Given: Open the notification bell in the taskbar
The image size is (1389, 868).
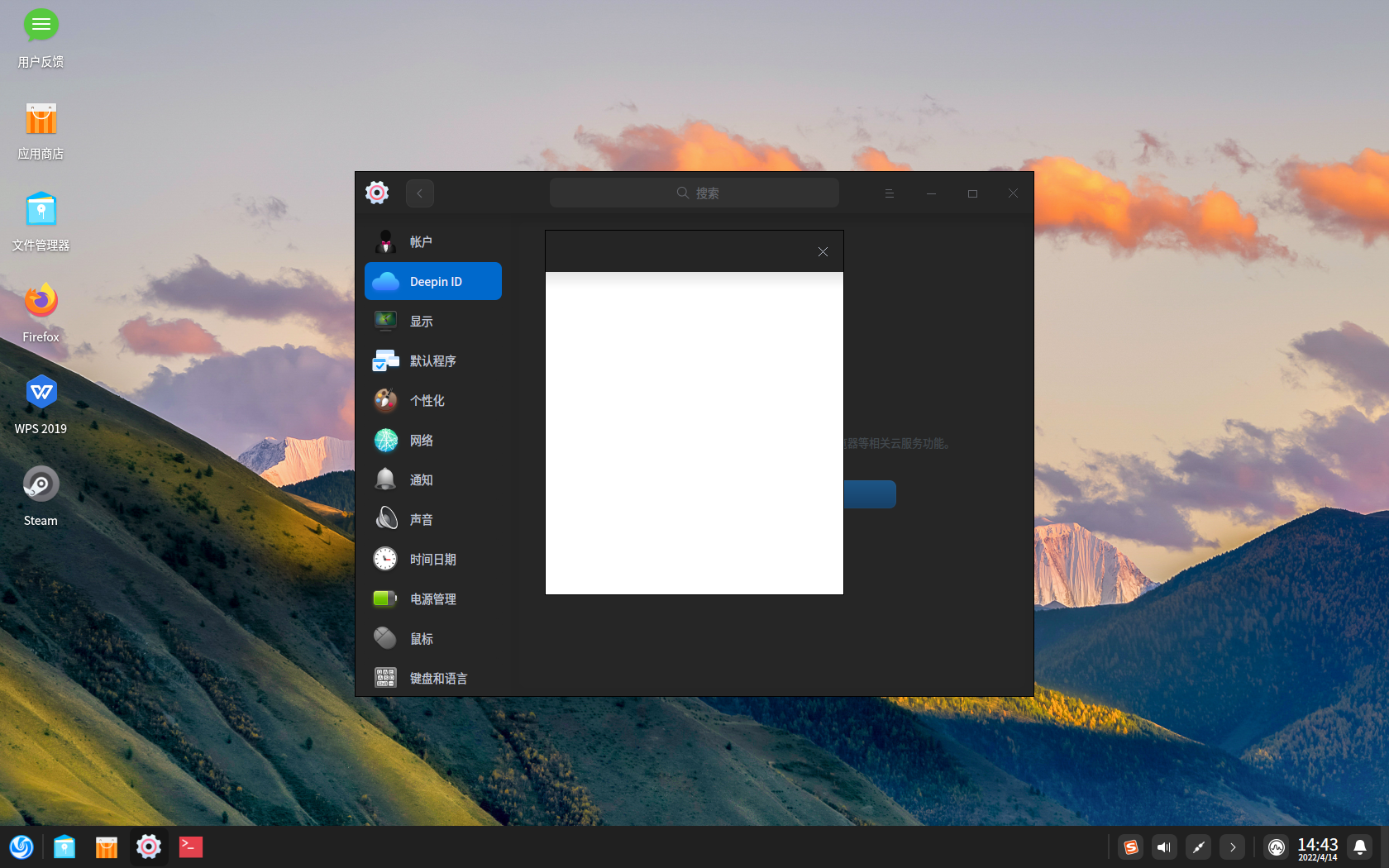Looking at the screenshot, I should coord(1360,847).
